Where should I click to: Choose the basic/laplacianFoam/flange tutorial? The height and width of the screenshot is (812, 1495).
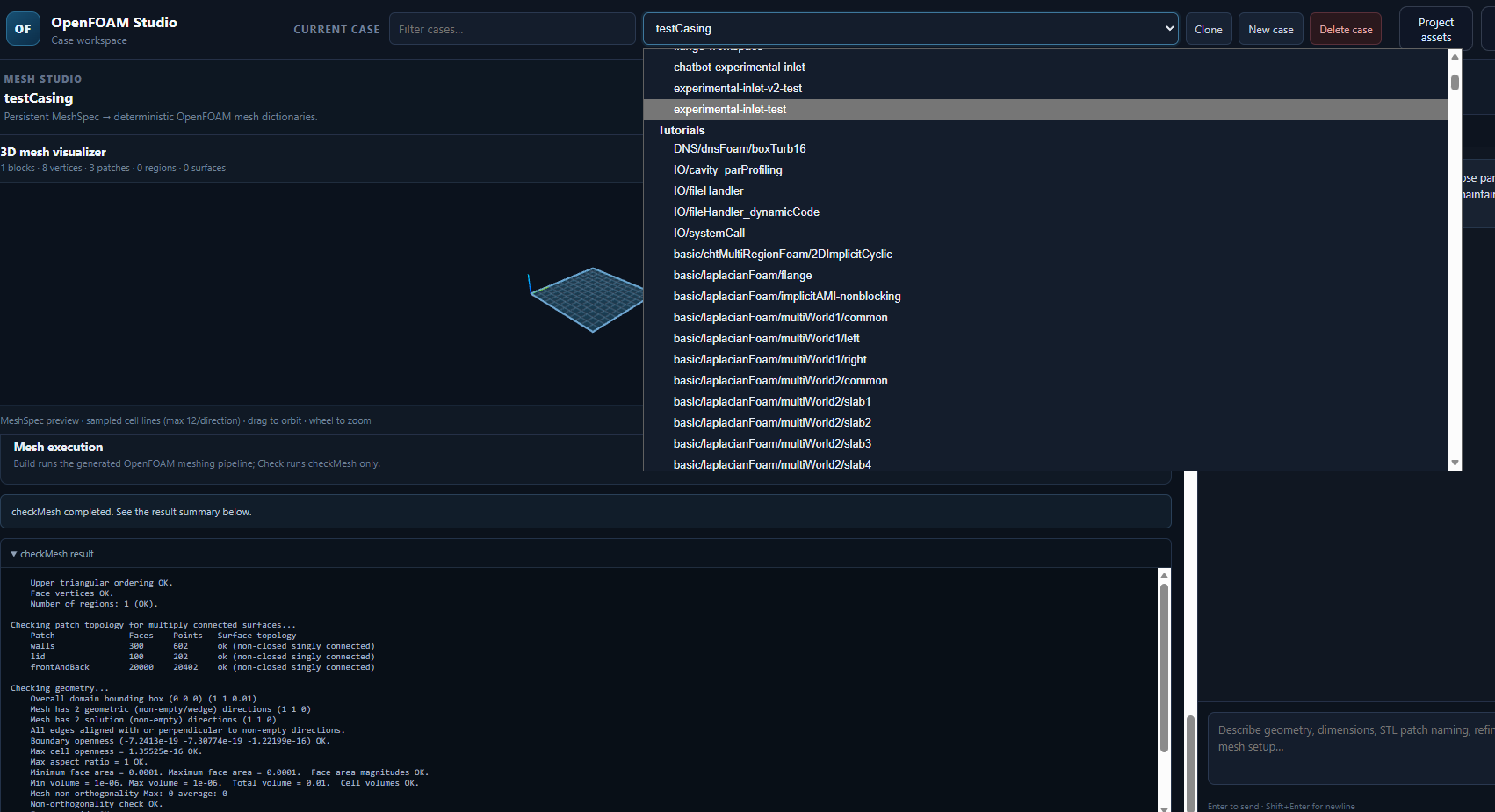point(1045,276)
